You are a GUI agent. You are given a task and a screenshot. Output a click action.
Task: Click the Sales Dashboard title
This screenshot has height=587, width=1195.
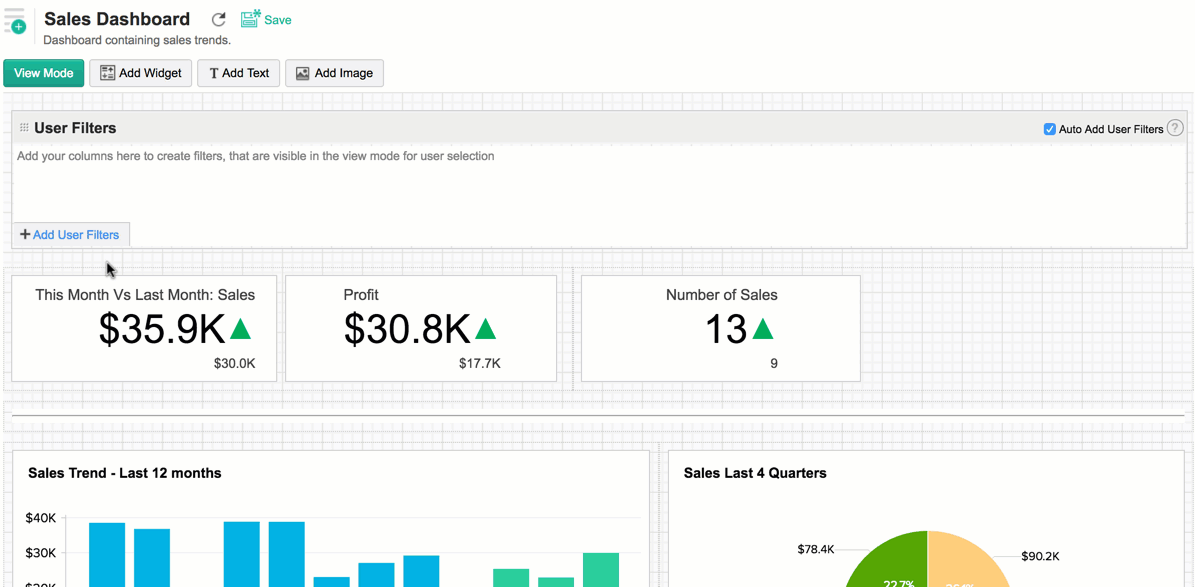tap(117, 19)
